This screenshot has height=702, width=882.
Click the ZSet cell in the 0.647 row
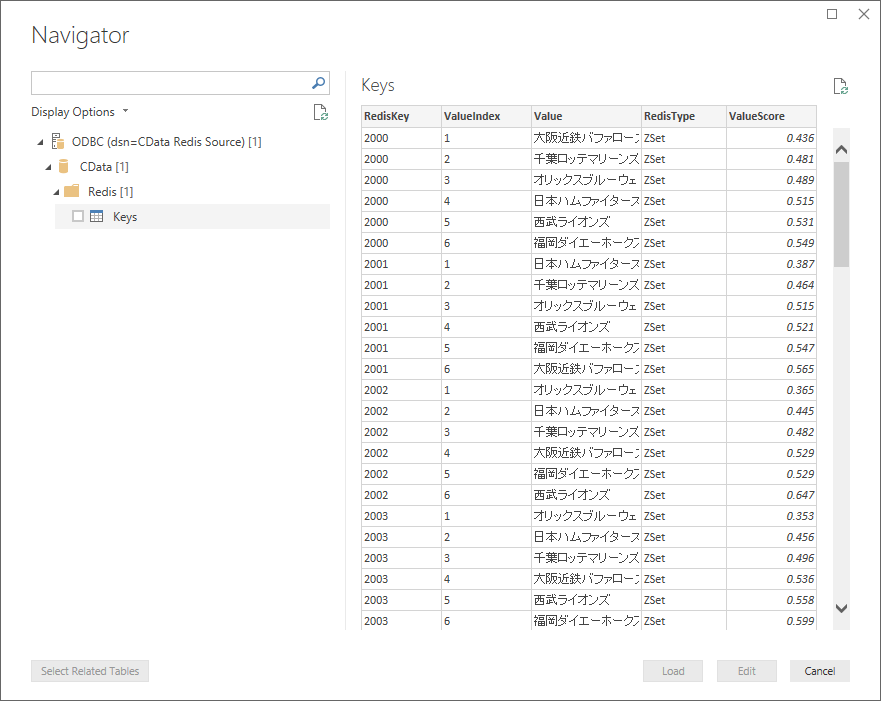683,495
